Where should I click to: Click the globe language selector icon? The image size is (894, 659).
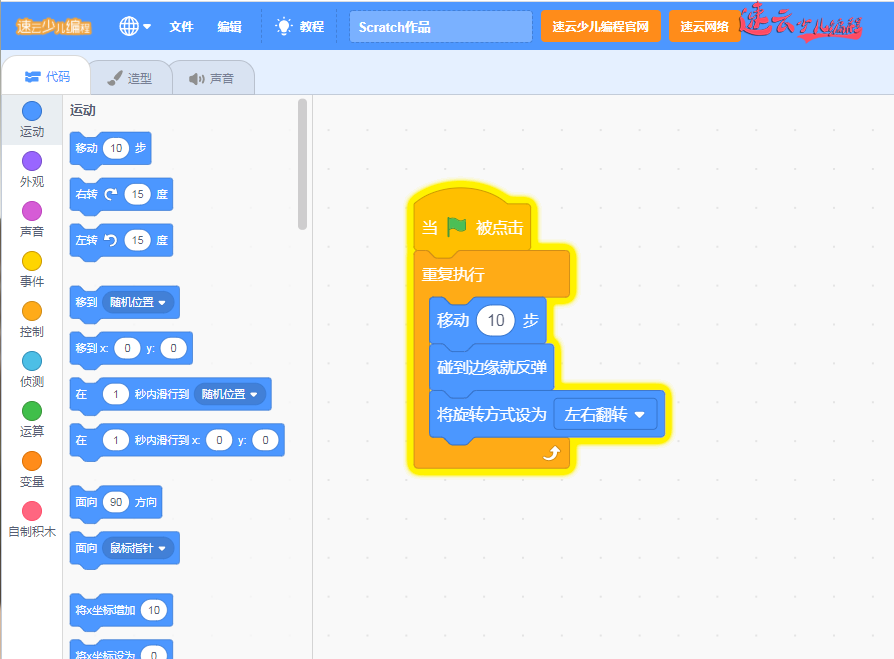pyautogui.click(x=130, y=27)
